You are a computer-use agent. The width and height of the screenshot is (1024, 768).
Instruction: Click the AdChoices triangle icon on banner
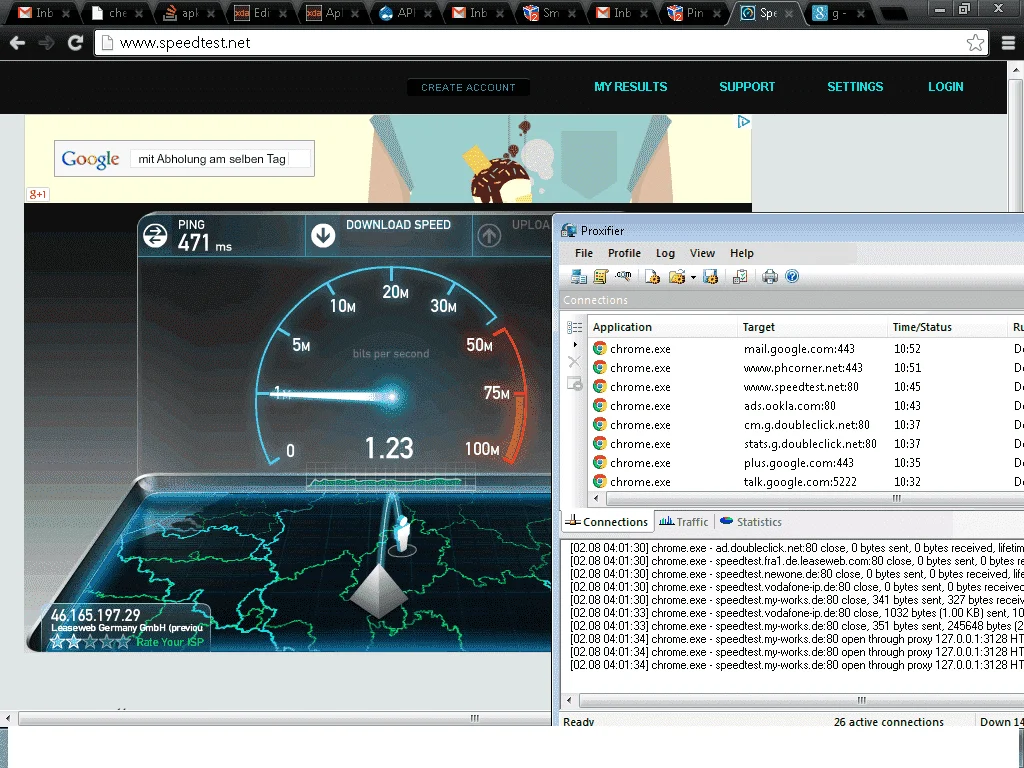(743, 121)
